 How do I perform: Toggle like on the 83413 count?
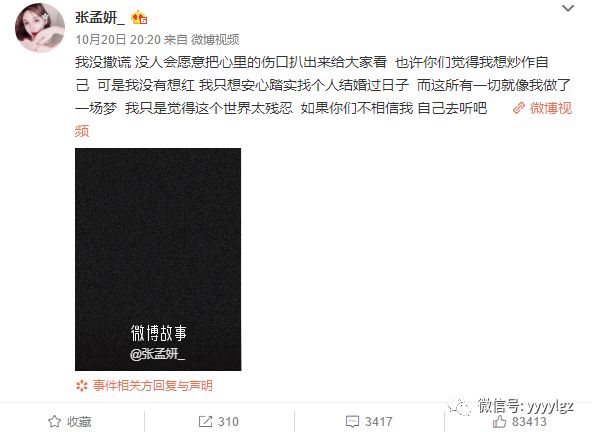pyautogui.click(x=520, y=421)
